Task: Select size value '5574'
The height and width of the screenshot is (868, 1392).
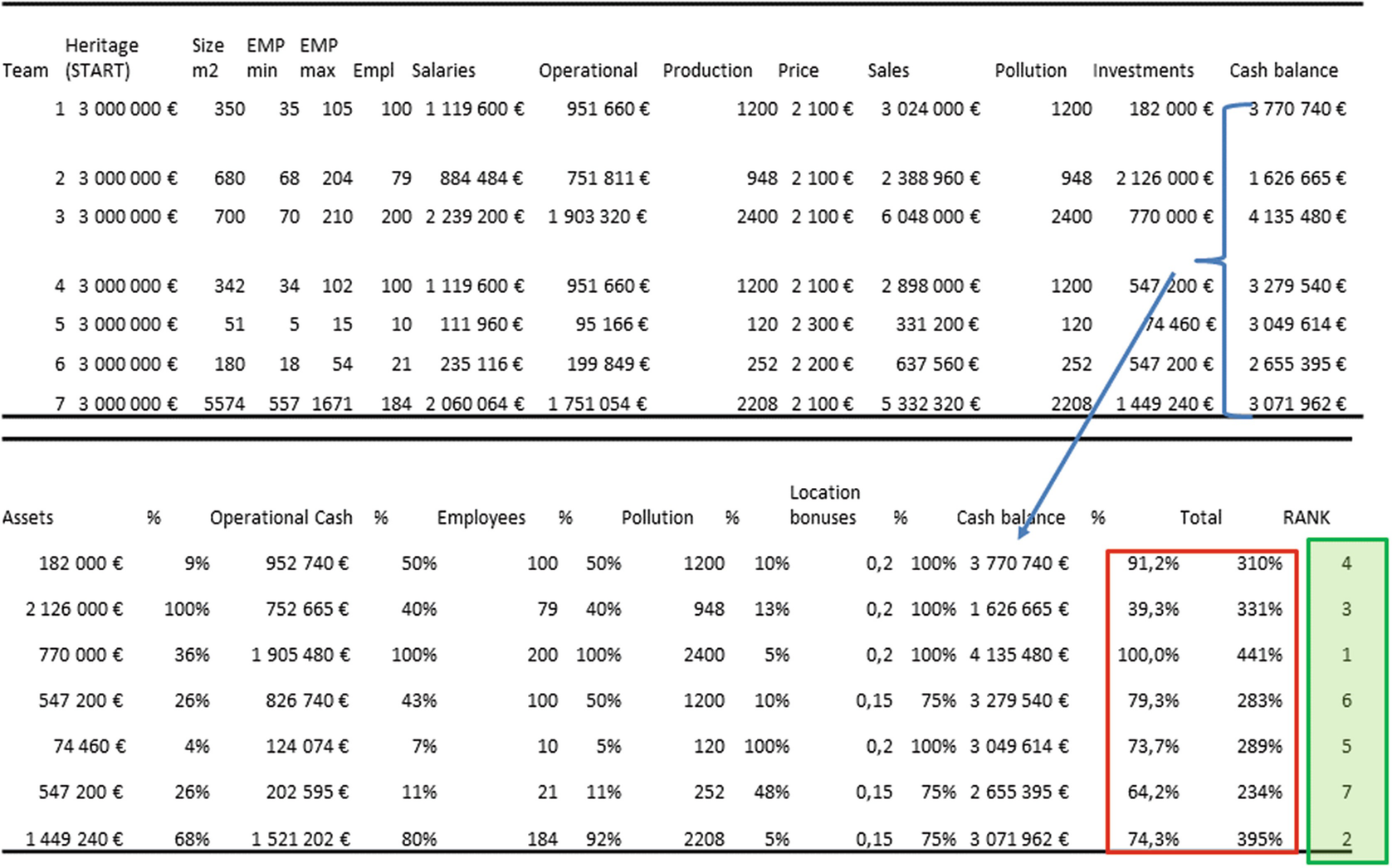Action: pos(224,404)
